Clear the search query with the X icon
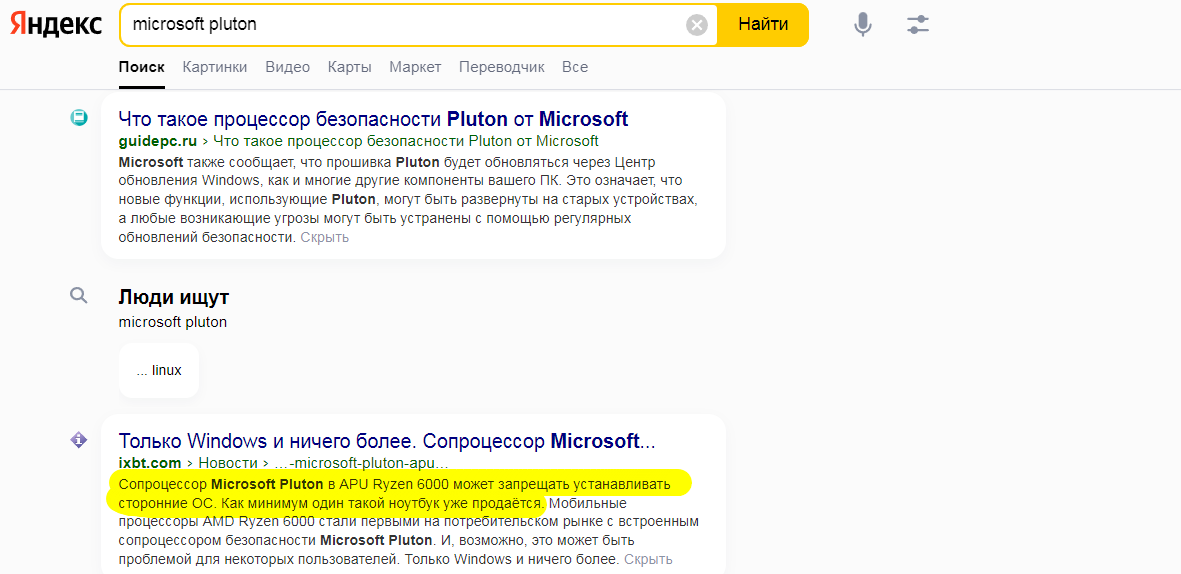1181x574 pixels. tap(697, 25)
